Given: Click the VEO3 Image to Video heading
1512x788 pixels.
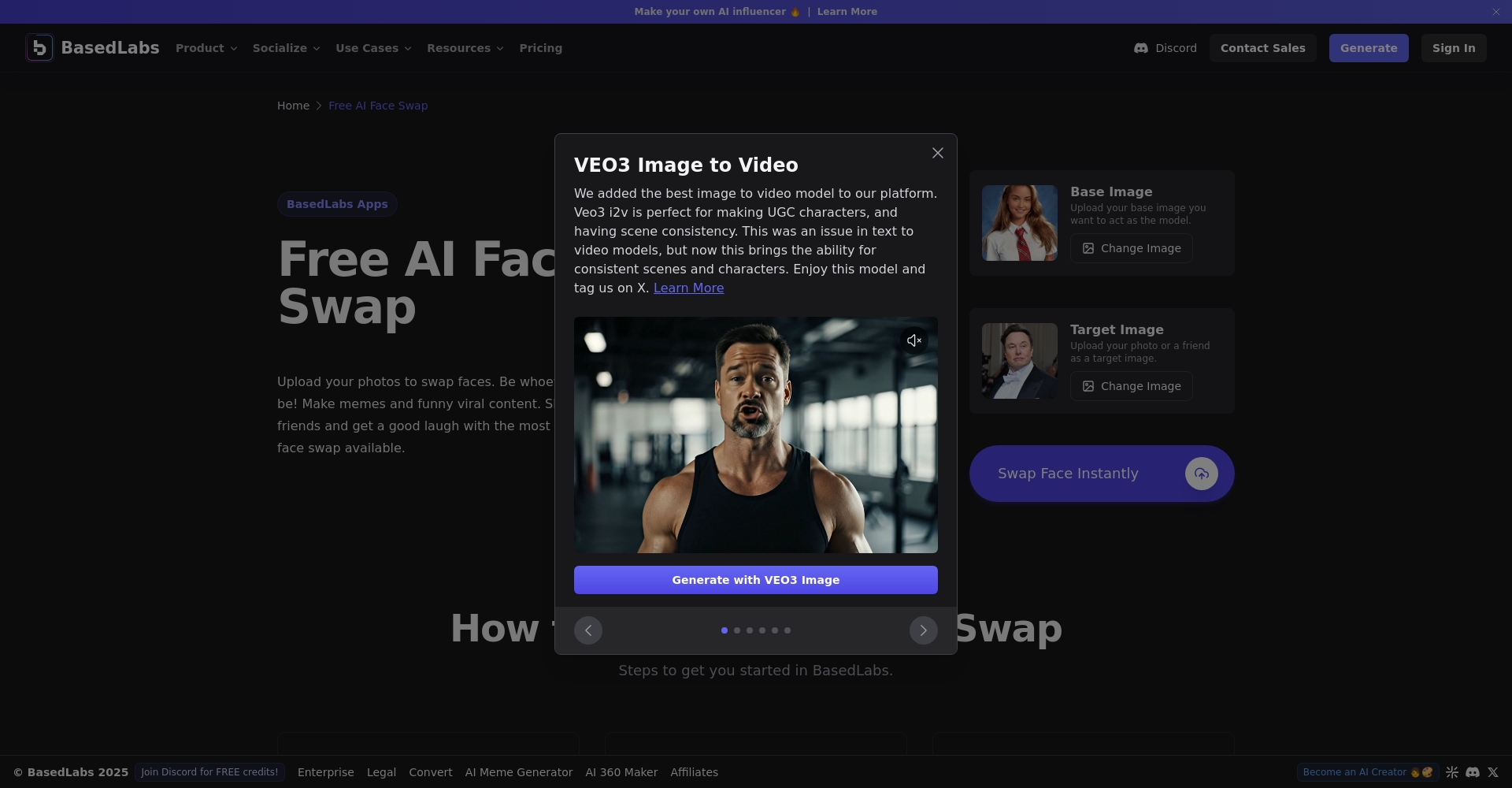Looking at the screenshot, I should click(x=686, y=165).
